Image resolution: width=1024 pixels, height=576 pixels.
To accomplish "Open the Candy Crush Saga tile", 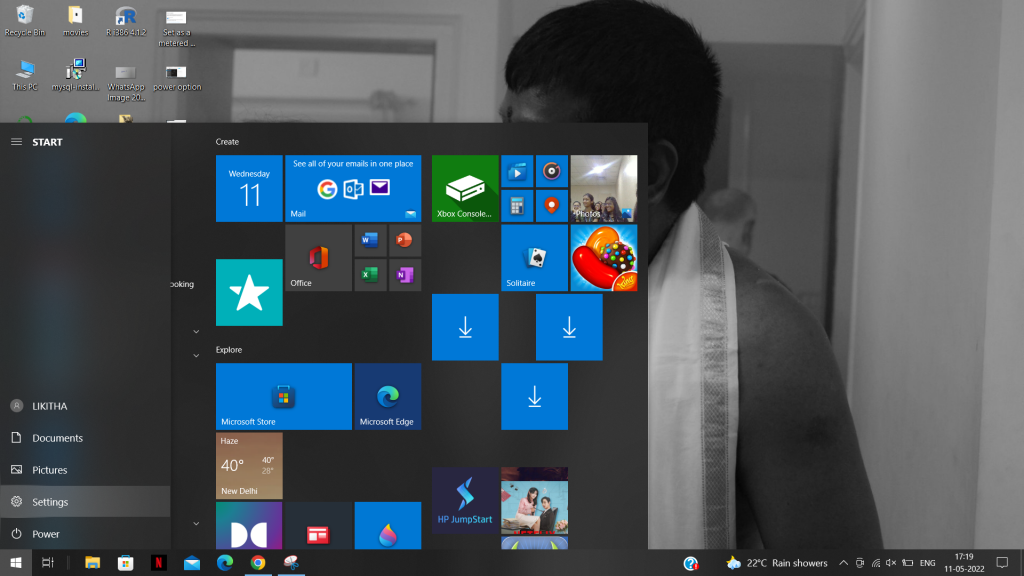I will point(604,258).
